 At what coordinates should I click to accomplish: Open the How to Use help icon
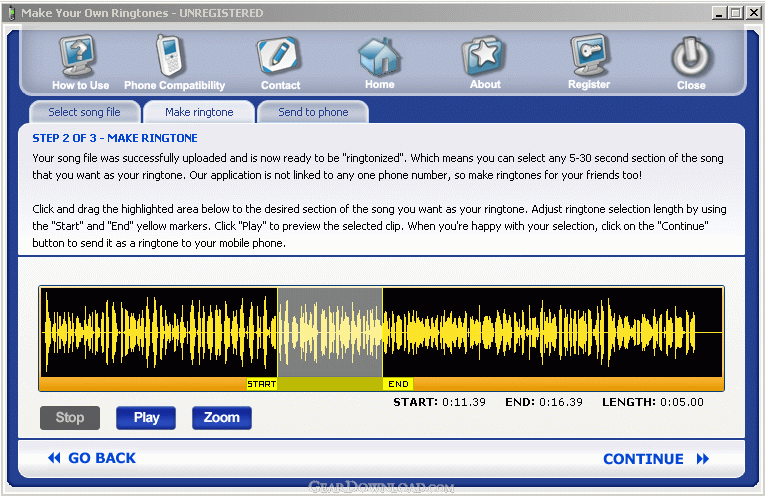point(78,56)
